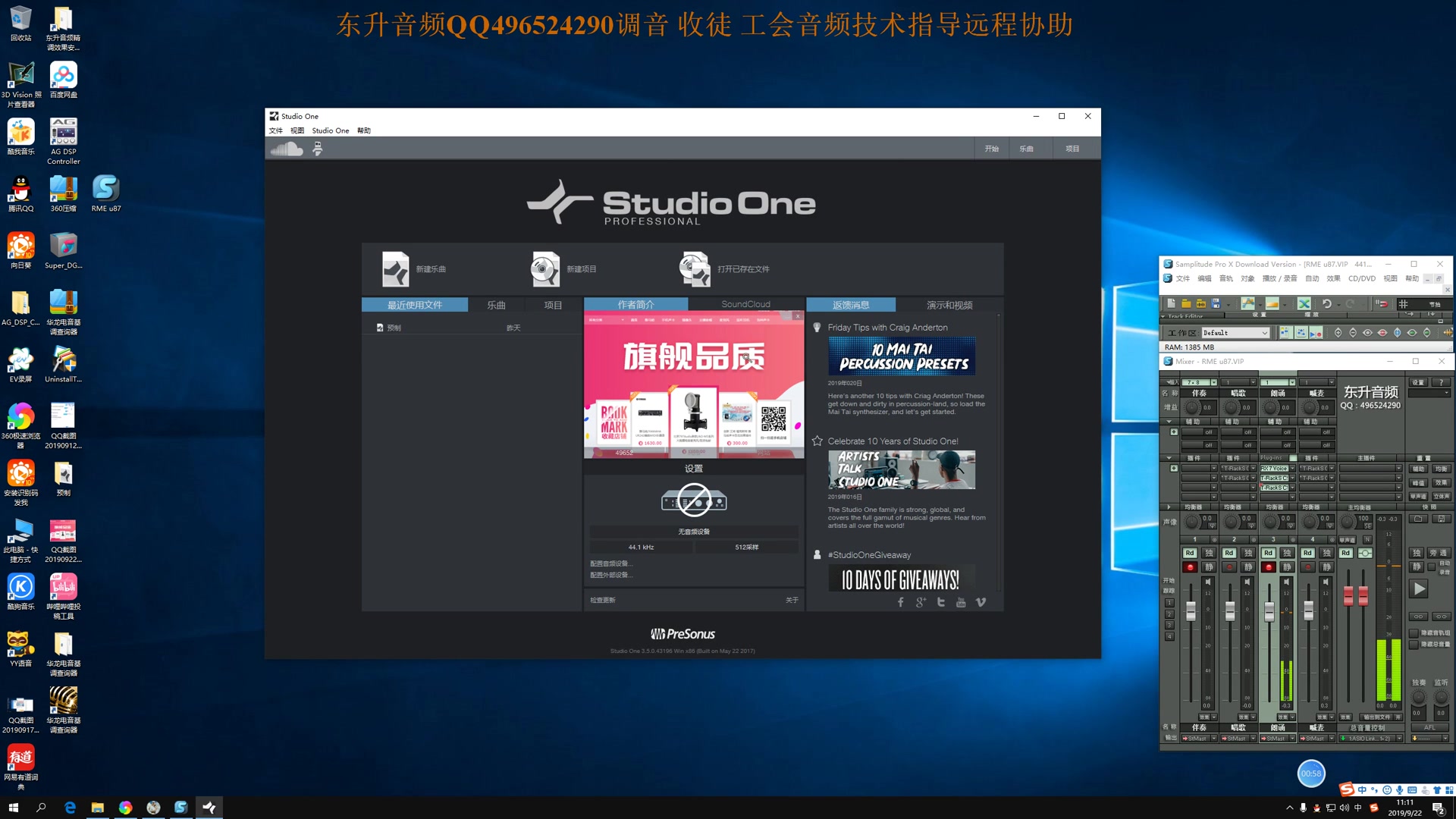
Task: Toggle the 旁通 bypass button in mixer
Action: click(x=1439, y=553)
